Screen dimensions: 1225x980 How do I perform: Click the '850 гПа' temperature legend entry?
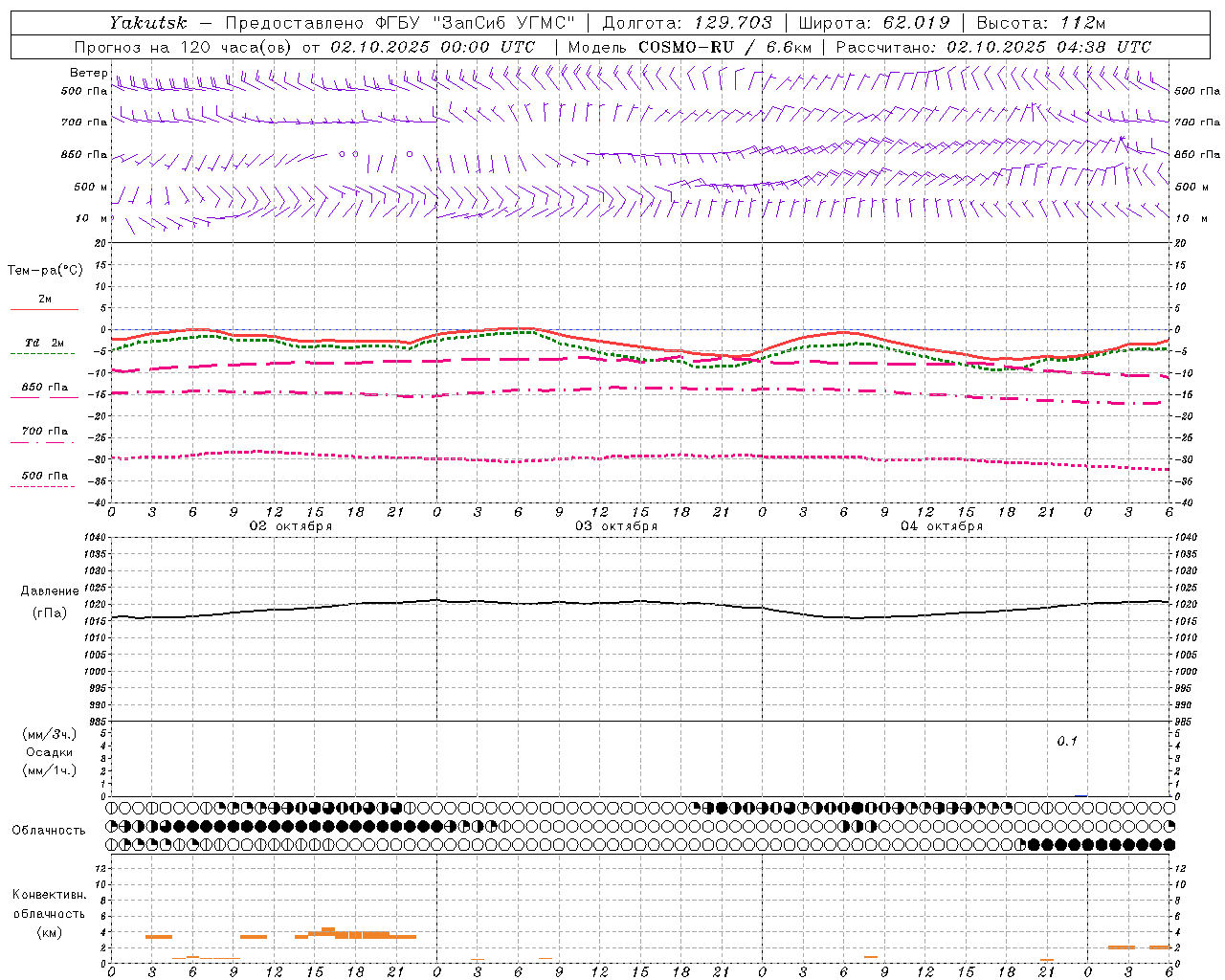pos(45,388)
